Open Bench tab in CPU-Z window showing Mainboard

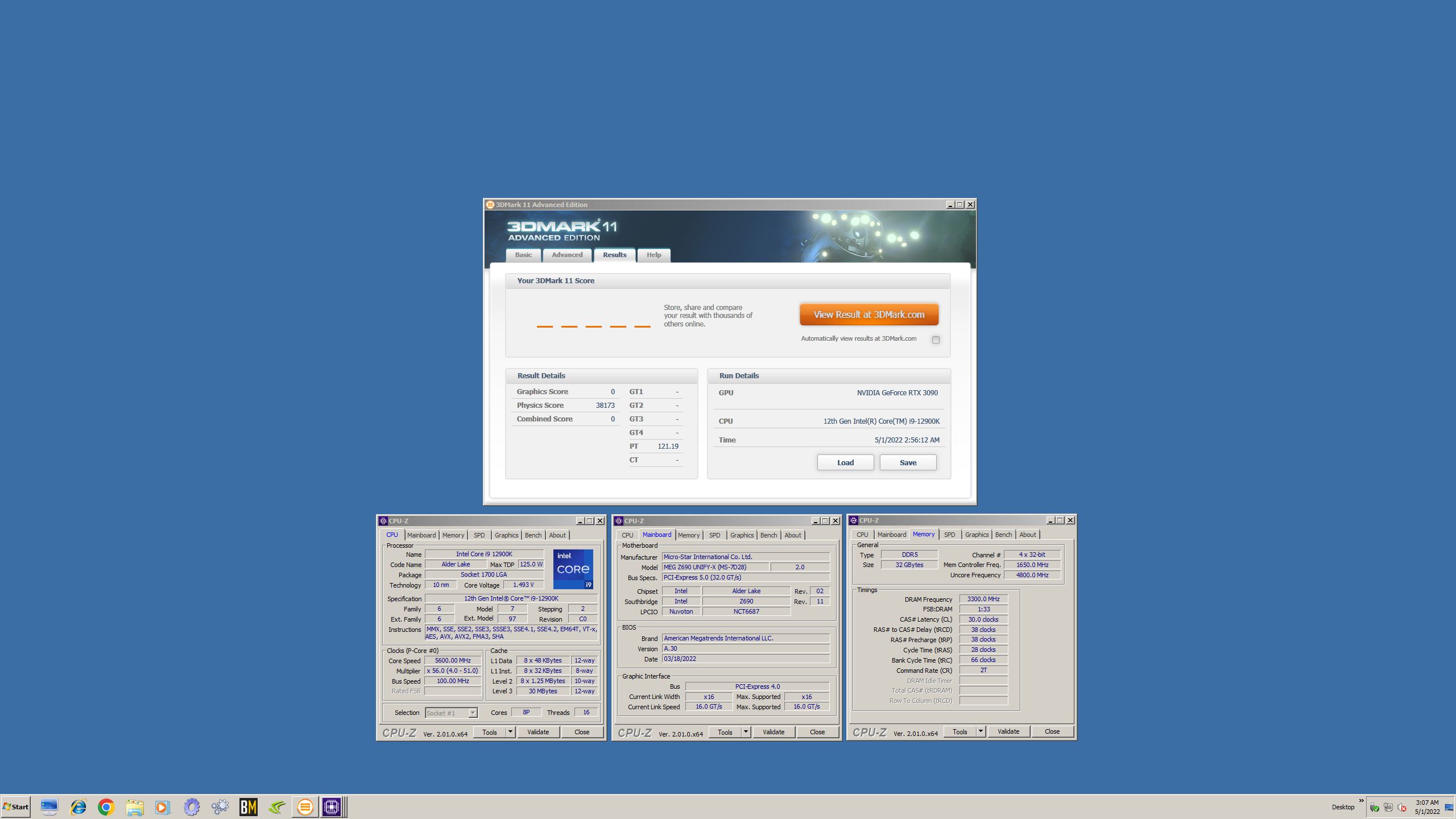click(x=768, y=535)
